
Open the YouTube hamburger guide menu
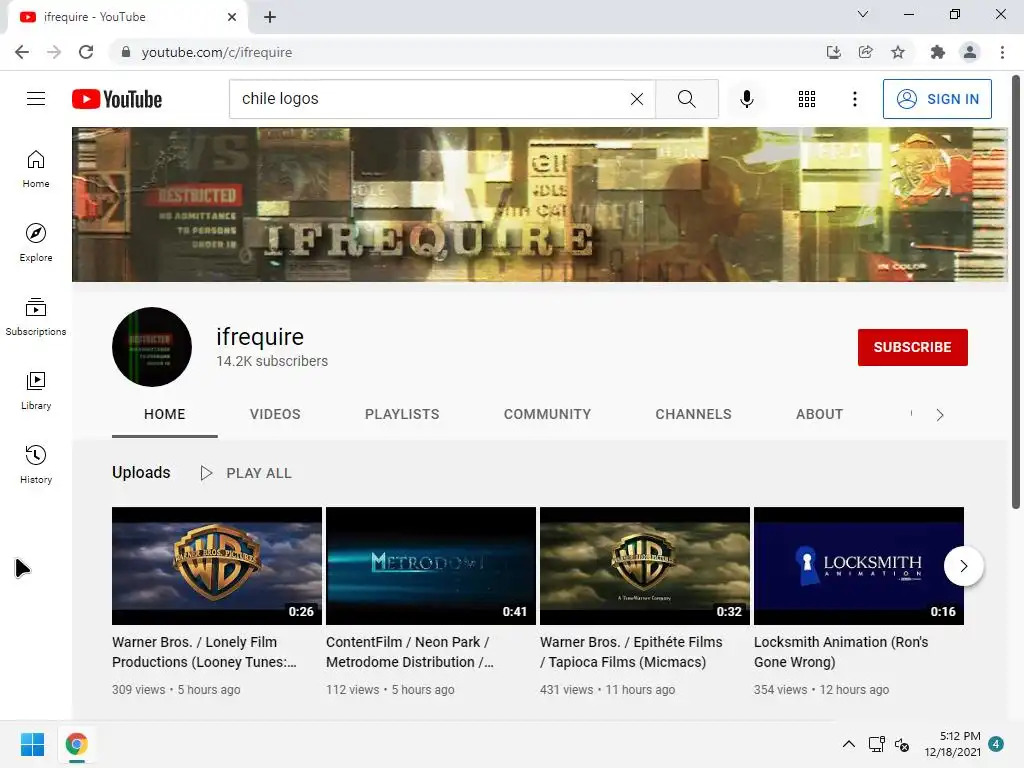click(x=36, y=99)
